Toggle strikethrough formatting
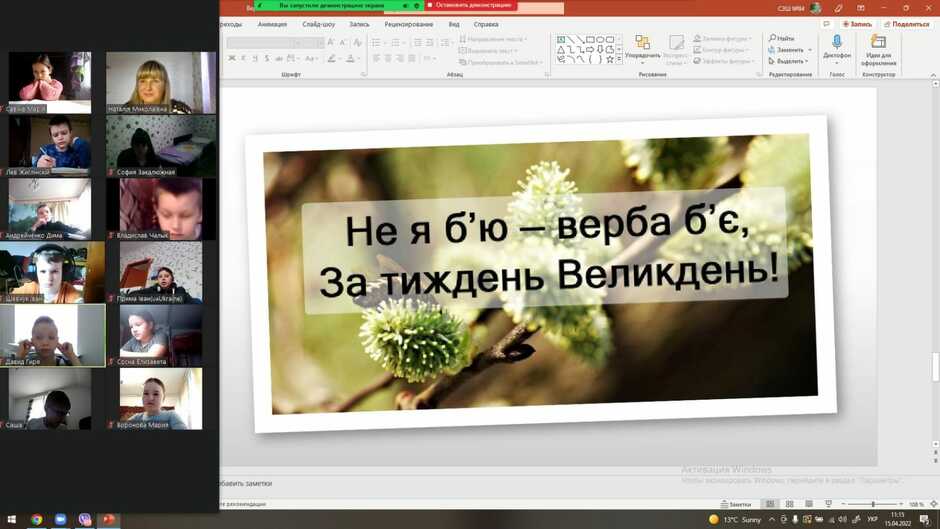 pos(279,58)
